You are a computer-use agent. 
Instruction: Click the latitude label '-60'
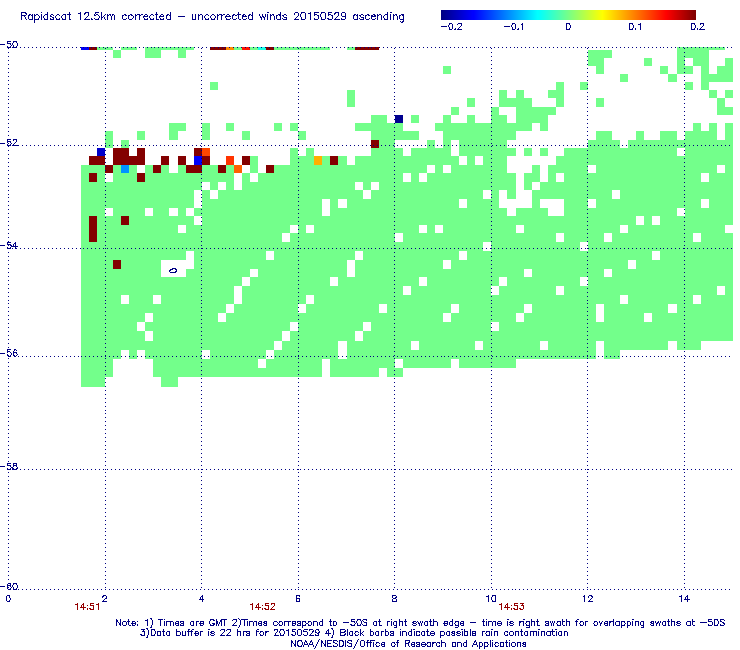9,587
